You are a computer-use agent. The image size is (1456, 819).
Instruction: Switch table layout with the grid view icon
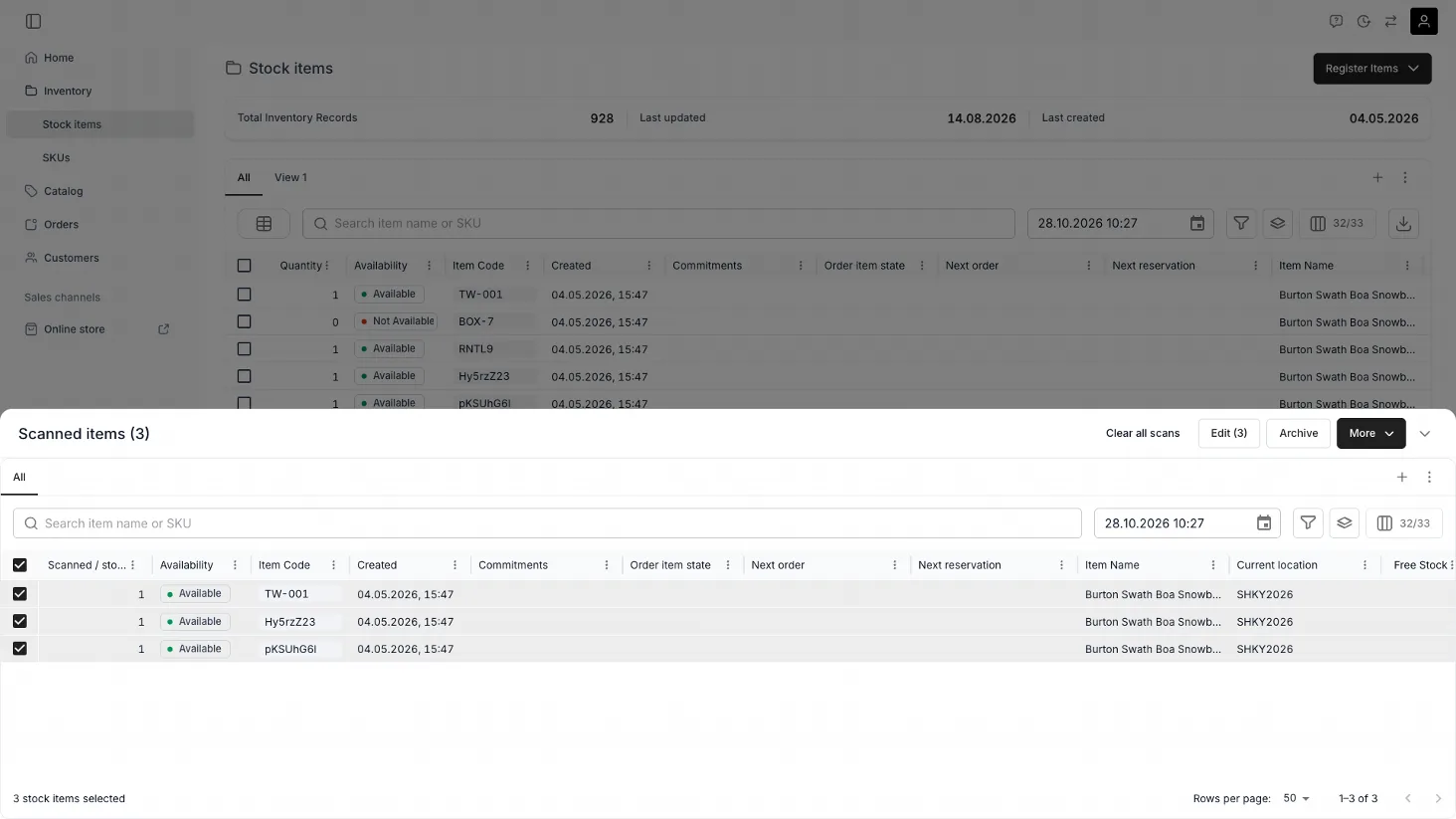pos(264,224)
